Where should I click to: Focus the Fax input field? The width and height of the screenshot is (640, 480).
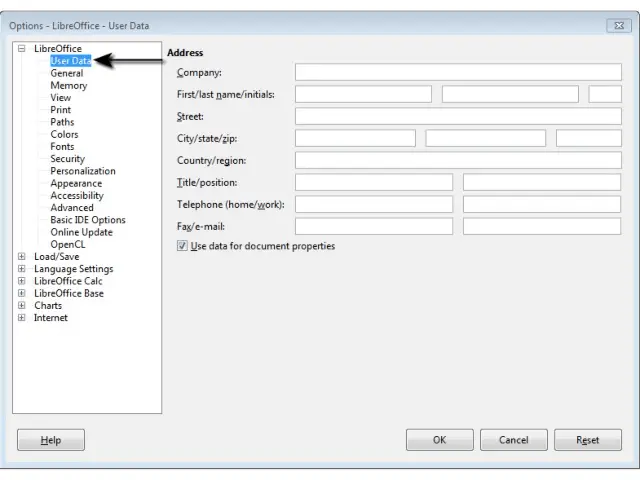(x=374, y=227)
